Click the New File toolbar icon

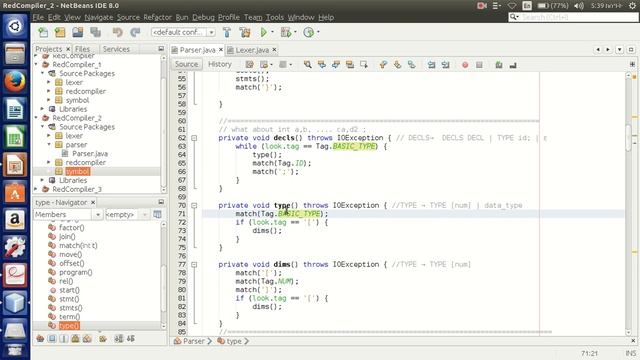[x=43, y=32]
